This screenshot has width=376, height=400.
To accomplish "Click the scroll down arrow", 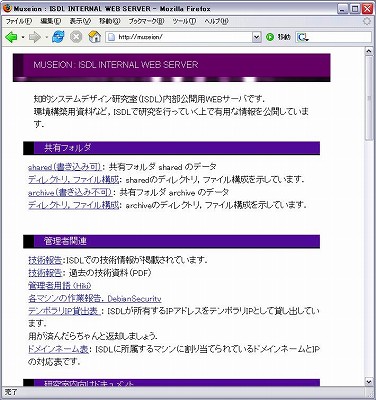I will click(369, 381).
